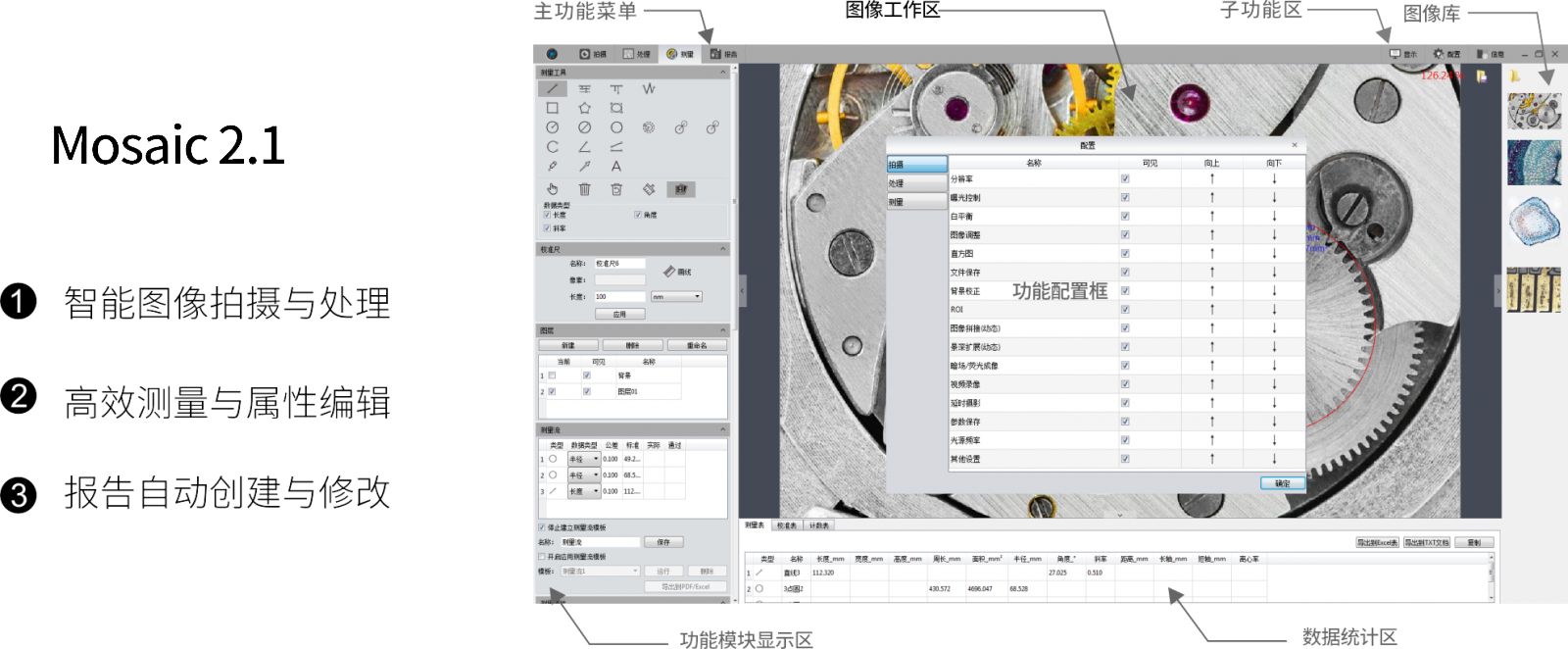This screenshot has width=1568, height=649.
Task: Toggle the 长度 data type checkbox
Action: tap(547, 215)
